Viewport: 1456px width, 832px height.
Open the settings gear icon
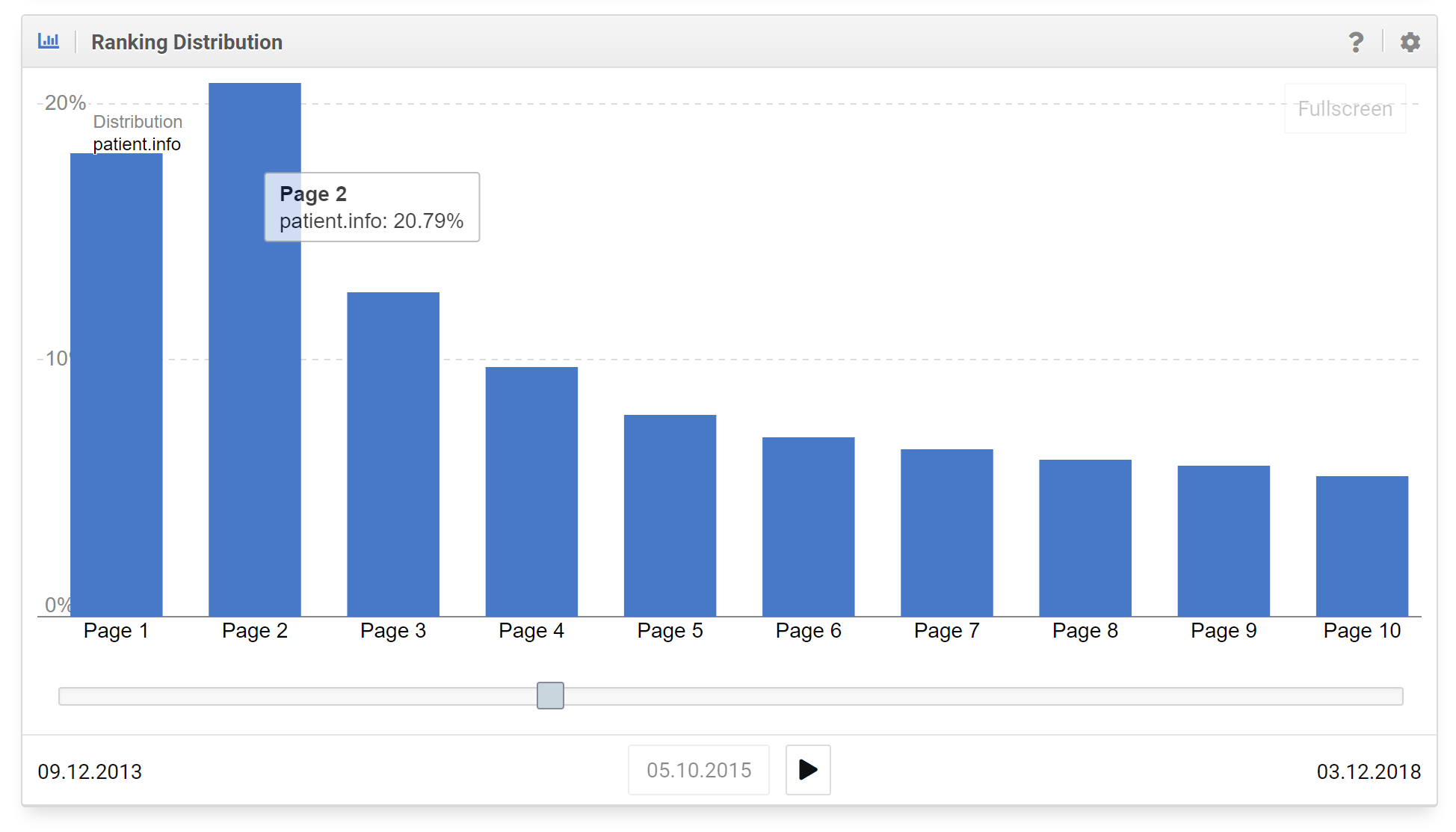(1410, 42)
